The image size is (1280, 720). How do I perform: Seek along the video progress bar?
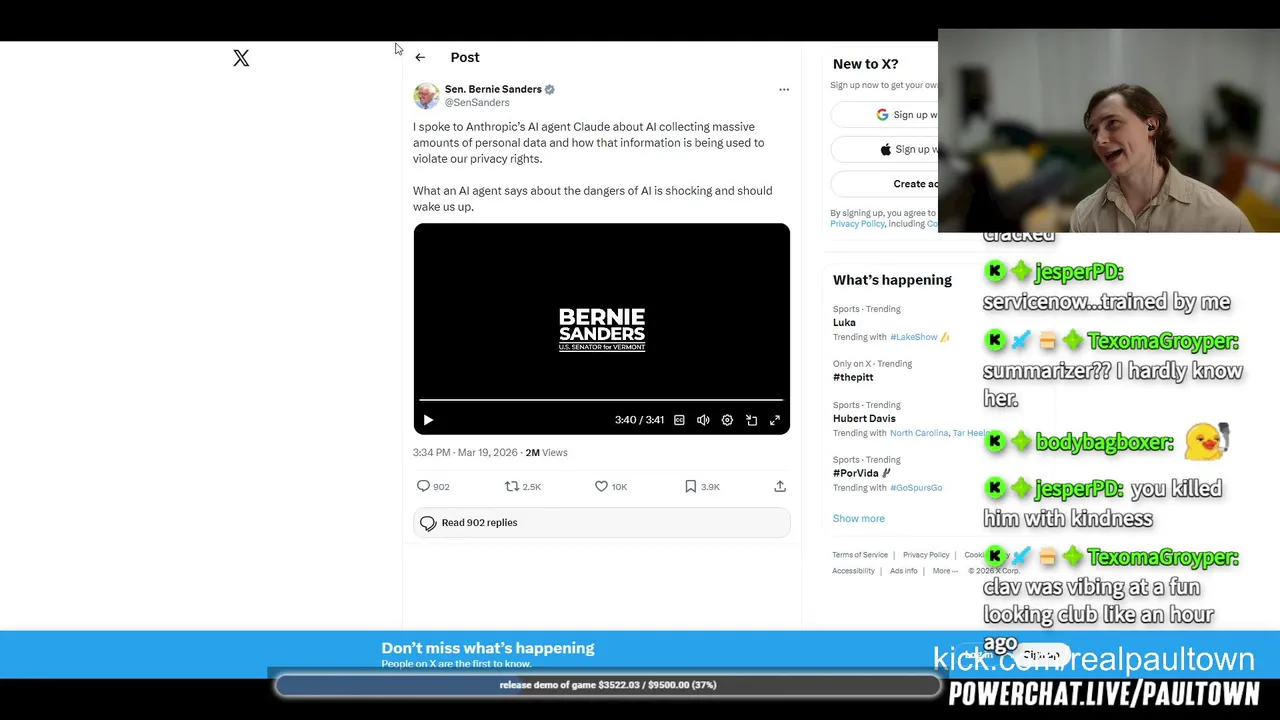[601, 399]
